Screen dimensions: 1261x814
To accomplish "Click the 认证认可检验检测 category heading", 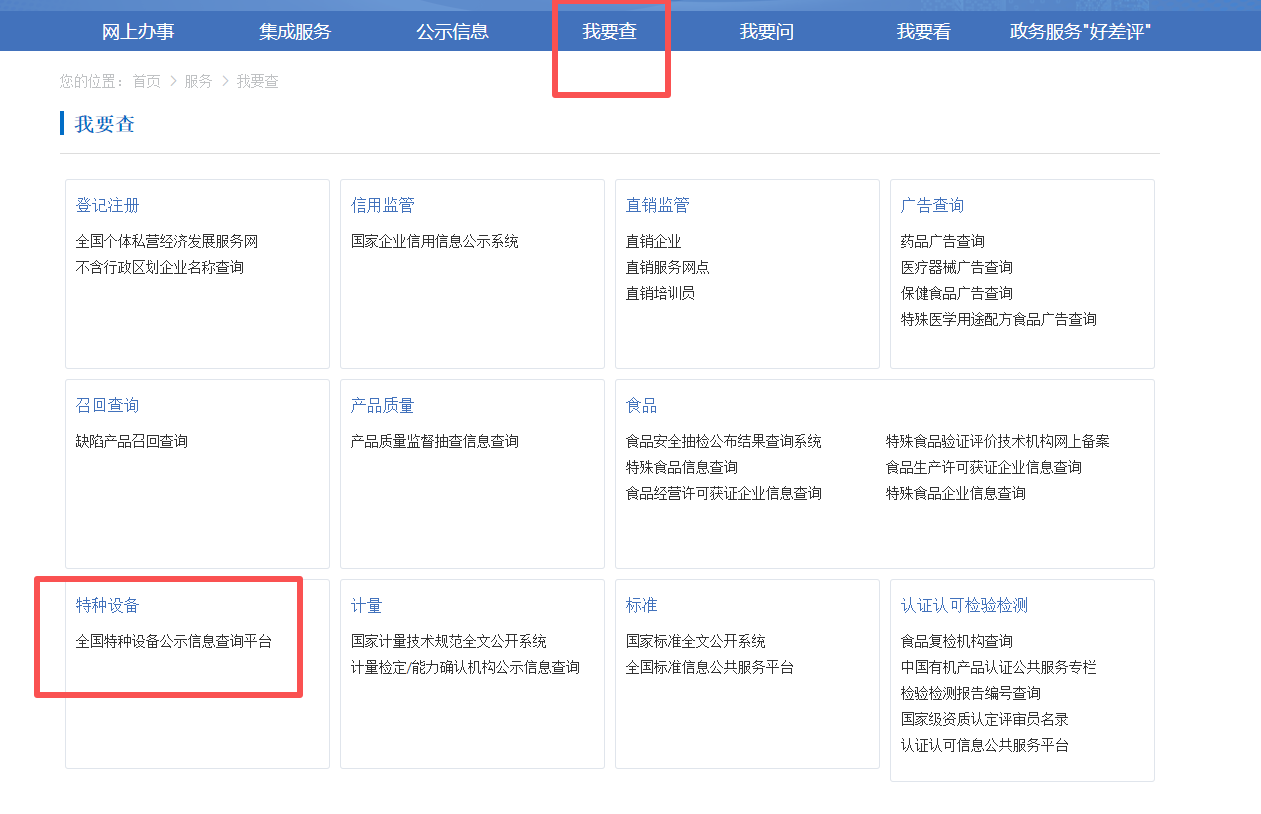I will (x=965, y=605).
